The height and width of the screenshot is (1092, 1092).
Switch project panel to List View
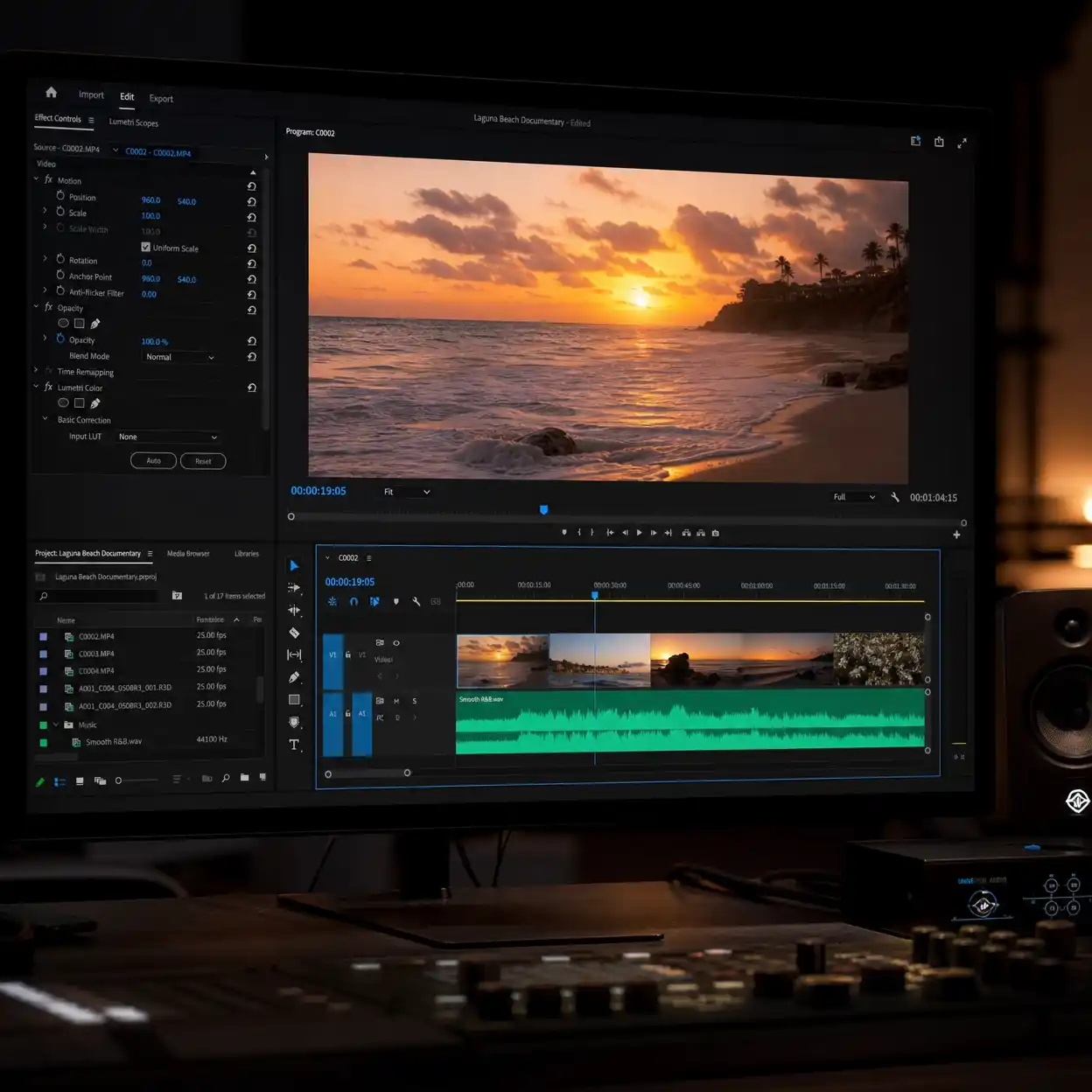pyautogui.click(x=59, y=781)
